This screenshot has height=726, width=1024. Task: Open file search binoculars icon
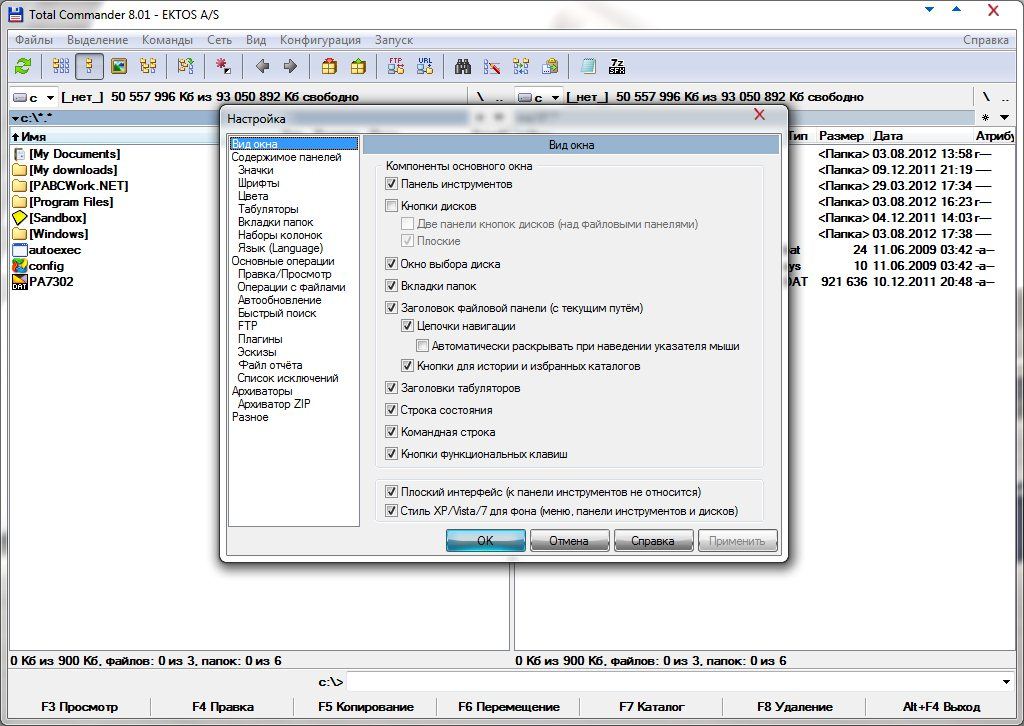[463, 67]
